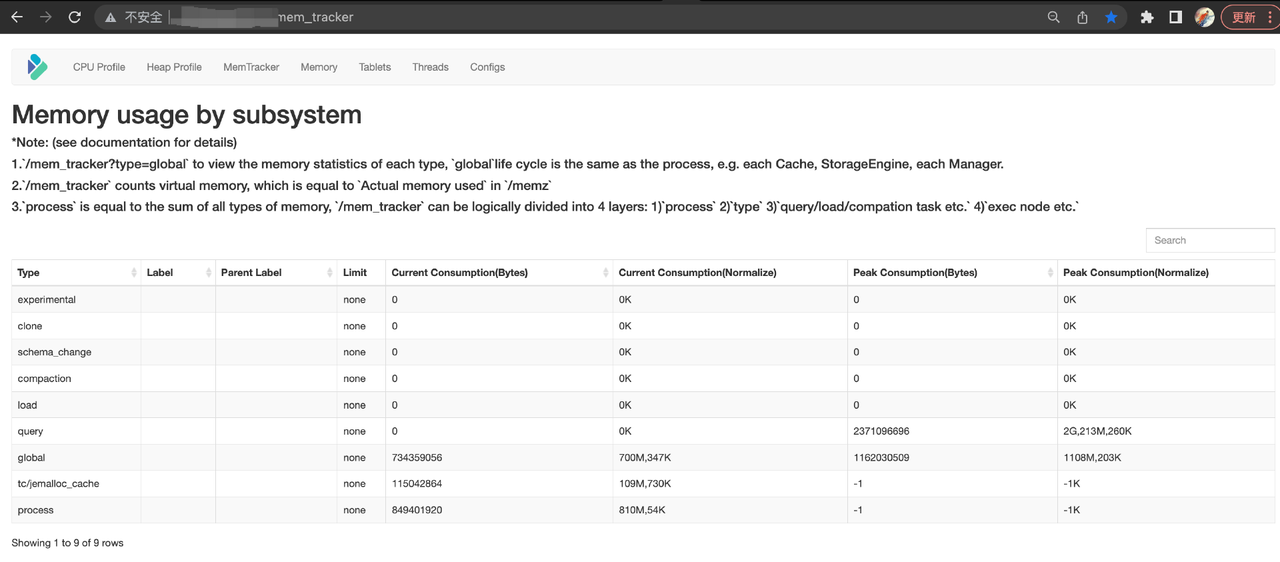This screenshot has width=1280, height=562.
Task: Toggle the browser side panel icon
Action: 1175,17
